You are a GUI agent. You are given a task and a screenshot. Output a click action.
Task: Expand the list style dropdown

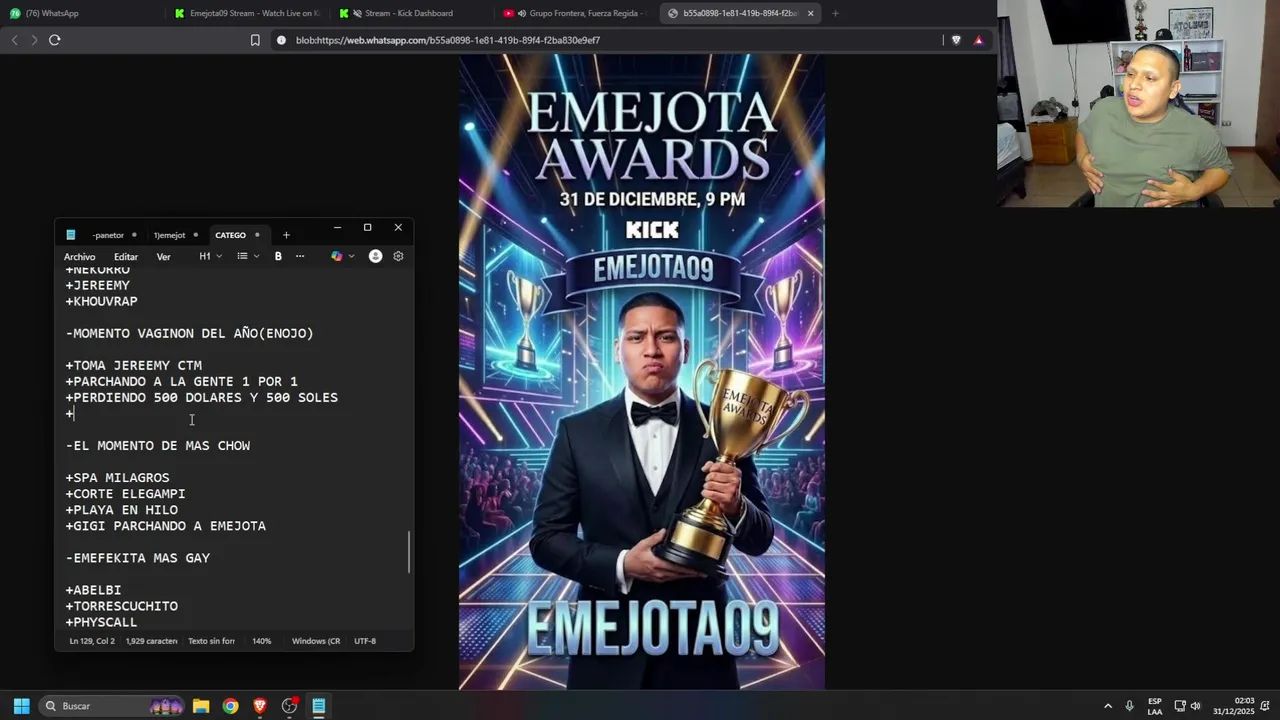(x=248, y=256)
